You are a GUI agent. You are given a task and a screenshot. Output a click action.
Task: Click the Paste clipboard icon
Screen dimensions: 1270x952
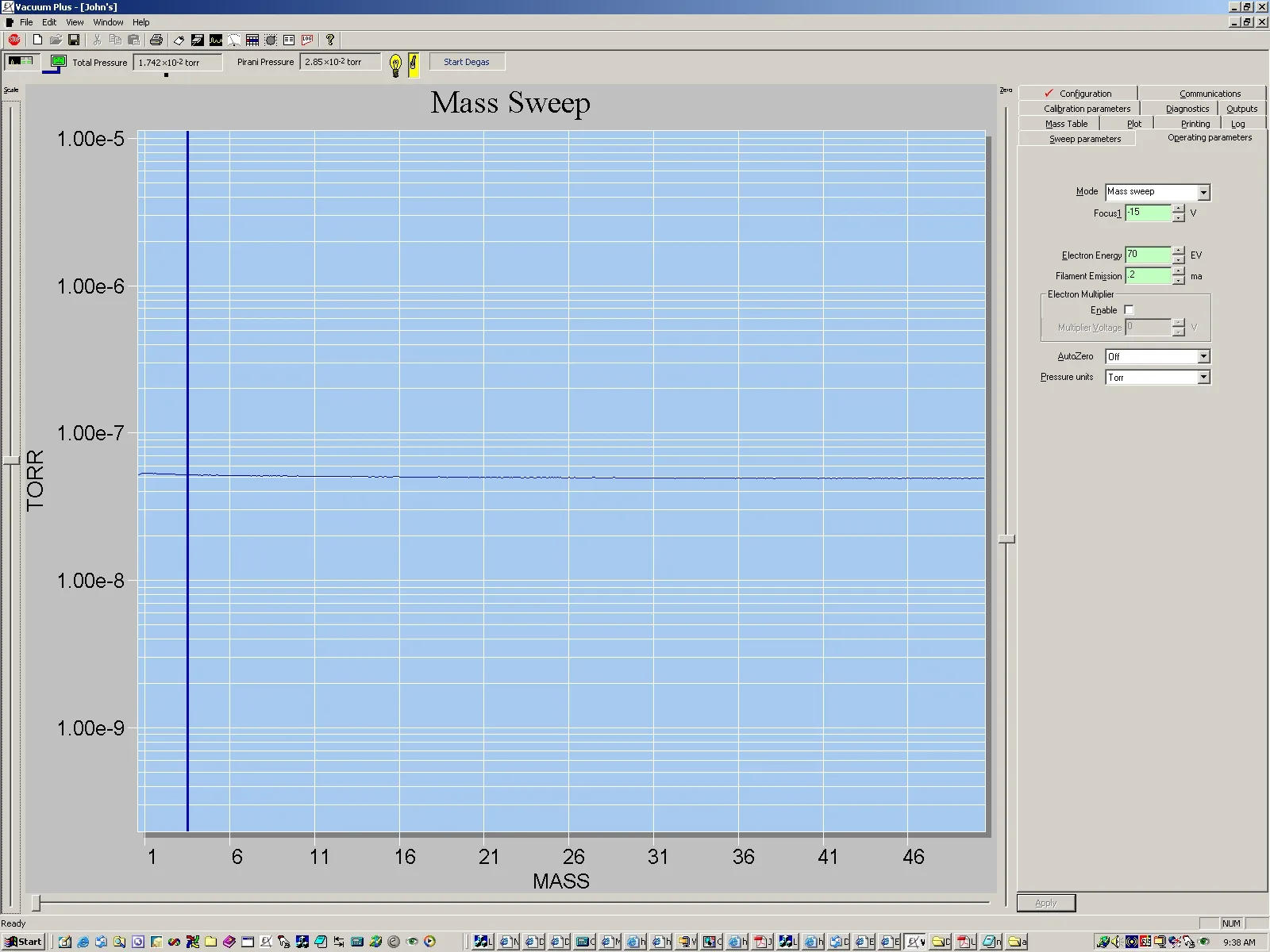click(x=133, y=40)
